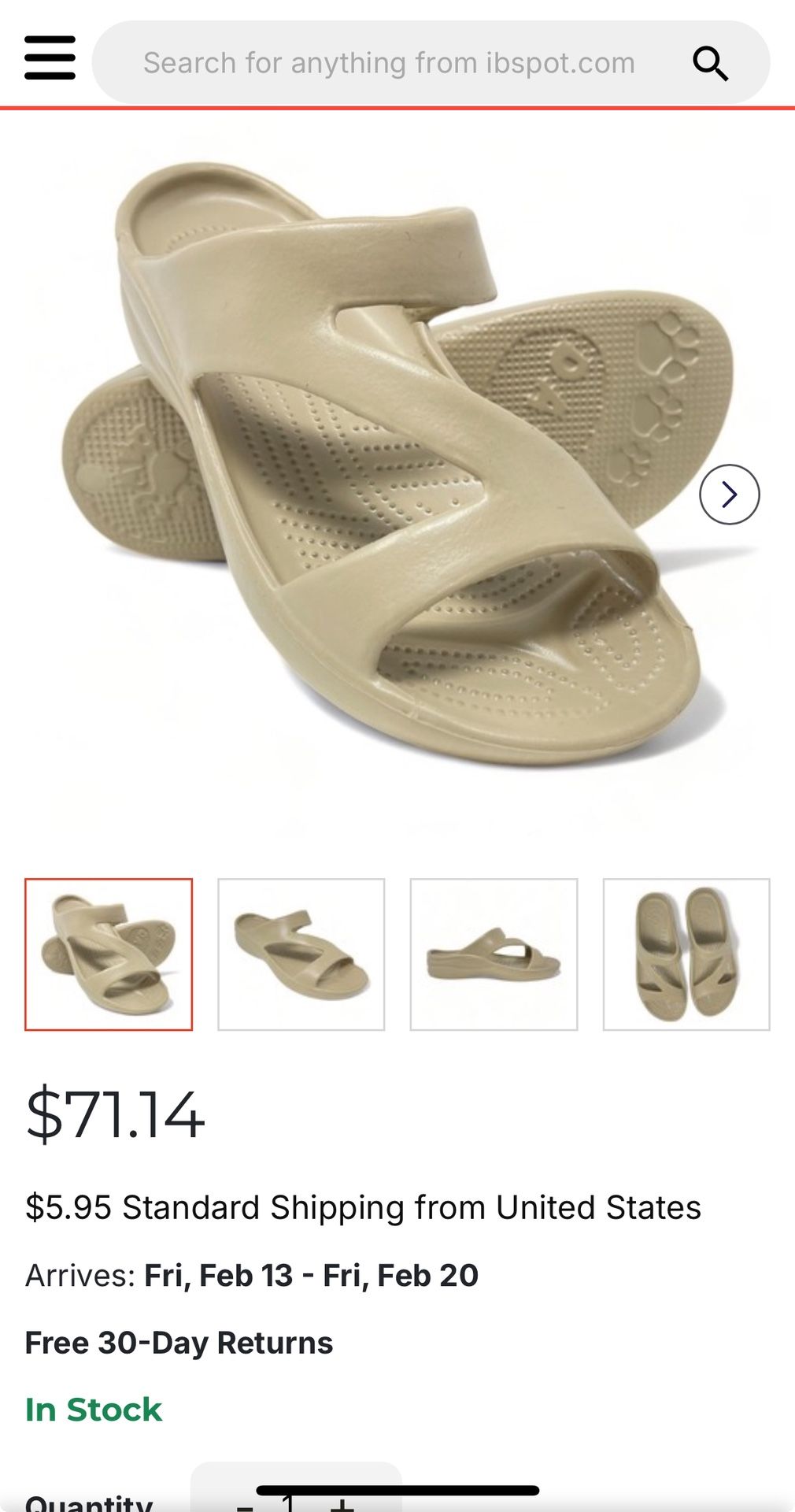Screen dimensions: 795x1512
Task: Increase quantity with the plus button
Action: [342, 1503]
